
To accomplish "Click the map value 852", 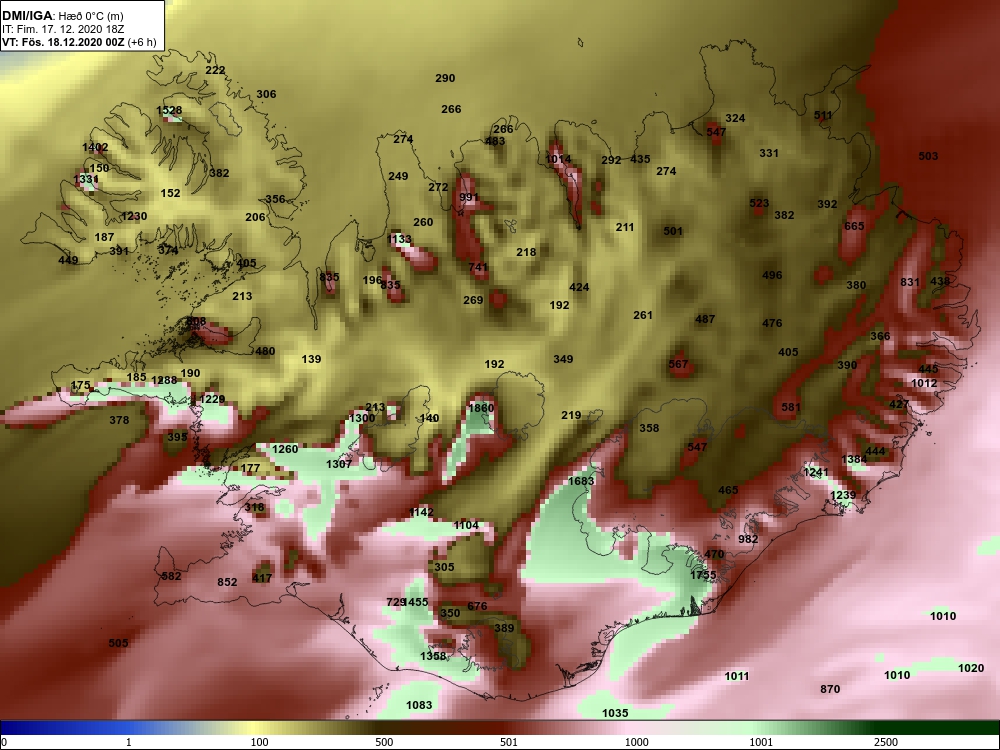I will pyautogui.click(x=227, y=582).
